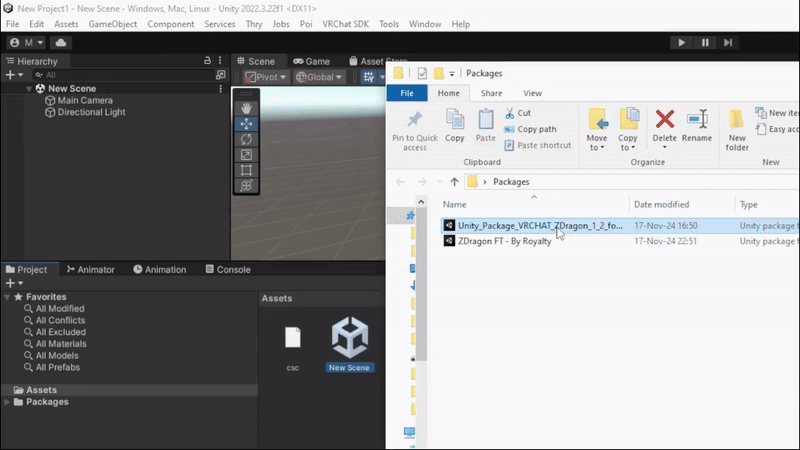Screen dimensions: 800x450
Task: Click the Unity Pause button
Action: (x=705, y=42)
